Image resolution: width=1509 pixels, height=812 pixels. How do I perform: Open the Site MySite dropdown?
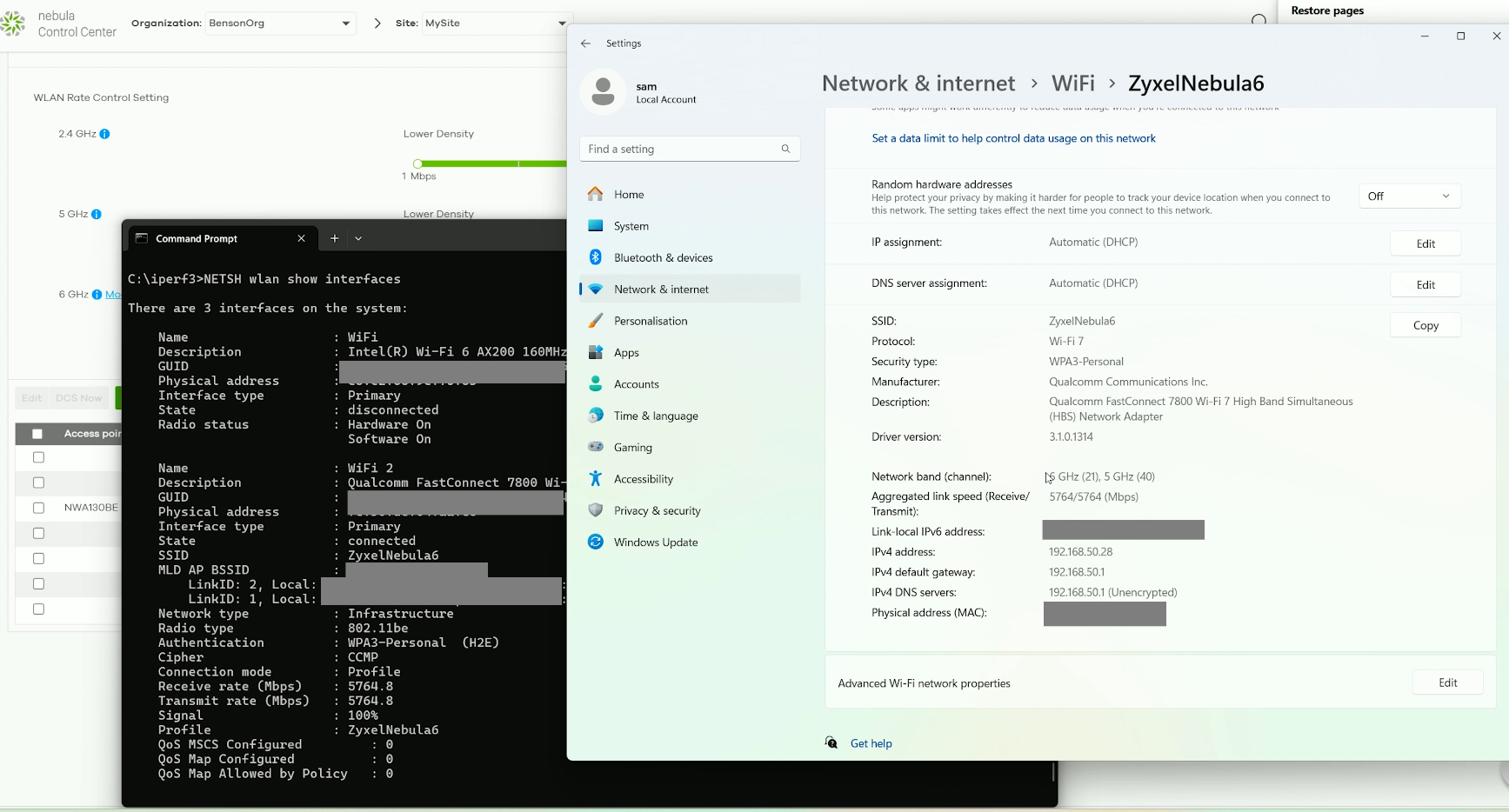[495, 23]
